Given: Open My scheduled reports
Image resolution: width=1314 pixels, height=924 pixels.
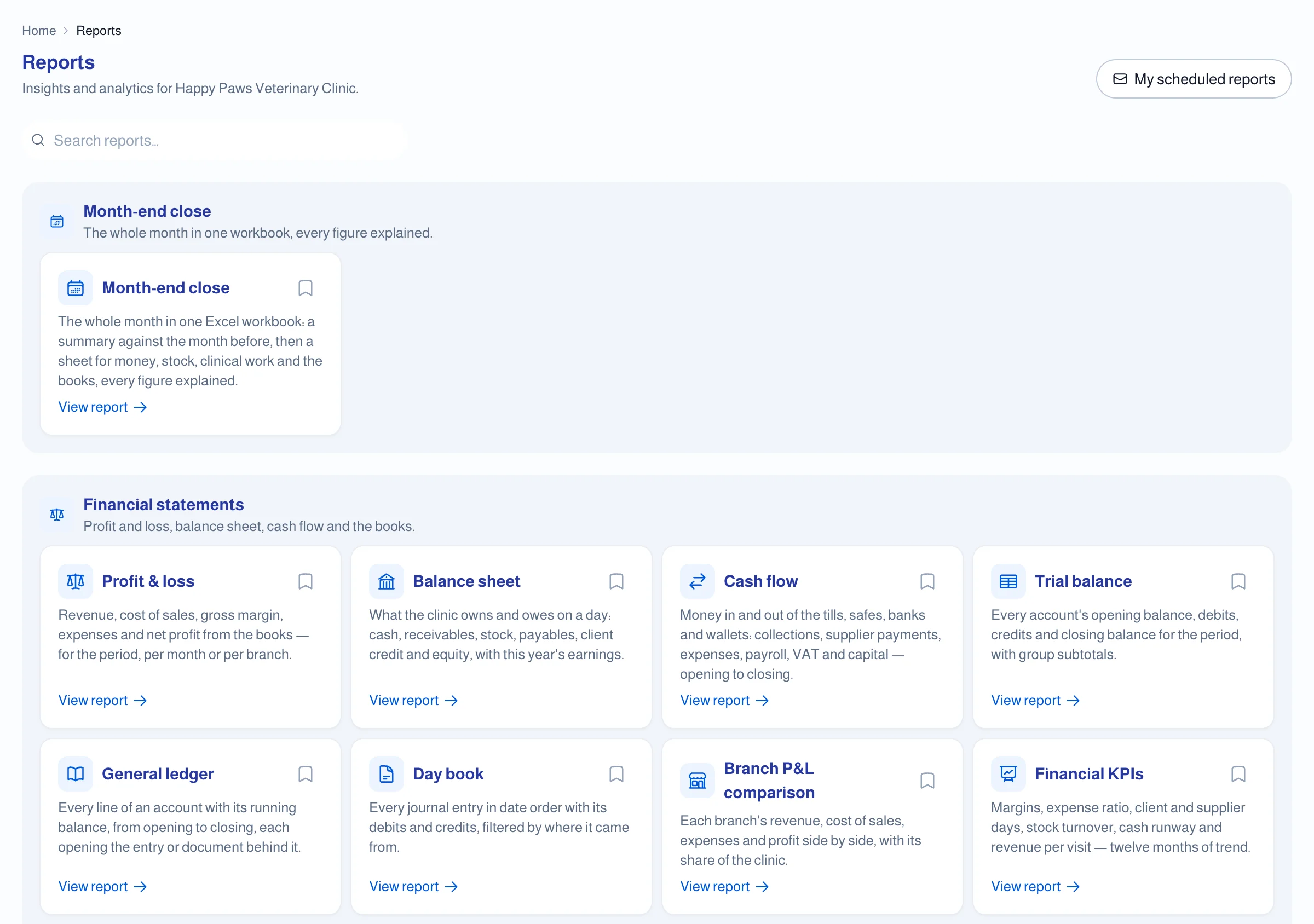Looking at the screenshot, I should (x=1193, y=79).
